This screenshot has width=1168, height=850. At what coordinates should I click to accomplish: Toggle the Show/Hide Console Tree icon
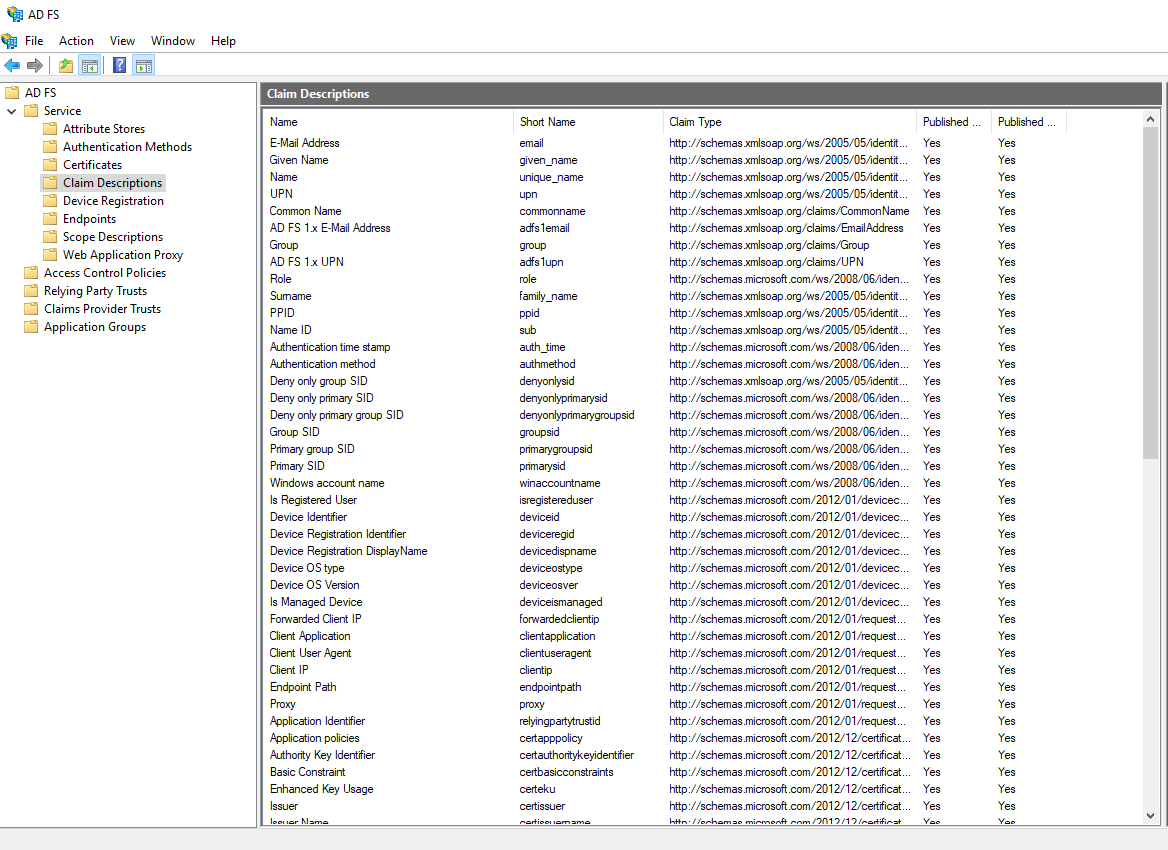point(90,66)
